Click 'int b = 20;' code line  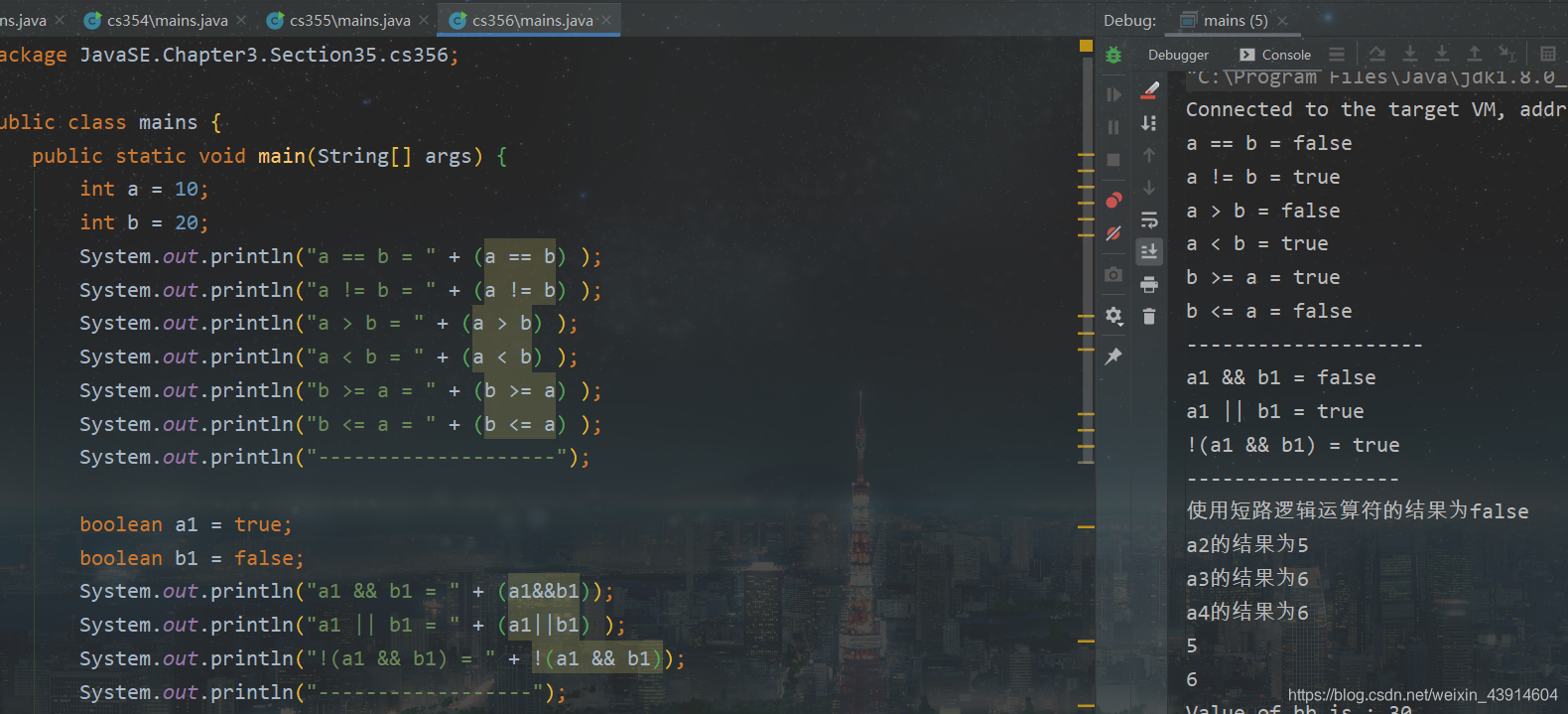[x=144, y=222]
